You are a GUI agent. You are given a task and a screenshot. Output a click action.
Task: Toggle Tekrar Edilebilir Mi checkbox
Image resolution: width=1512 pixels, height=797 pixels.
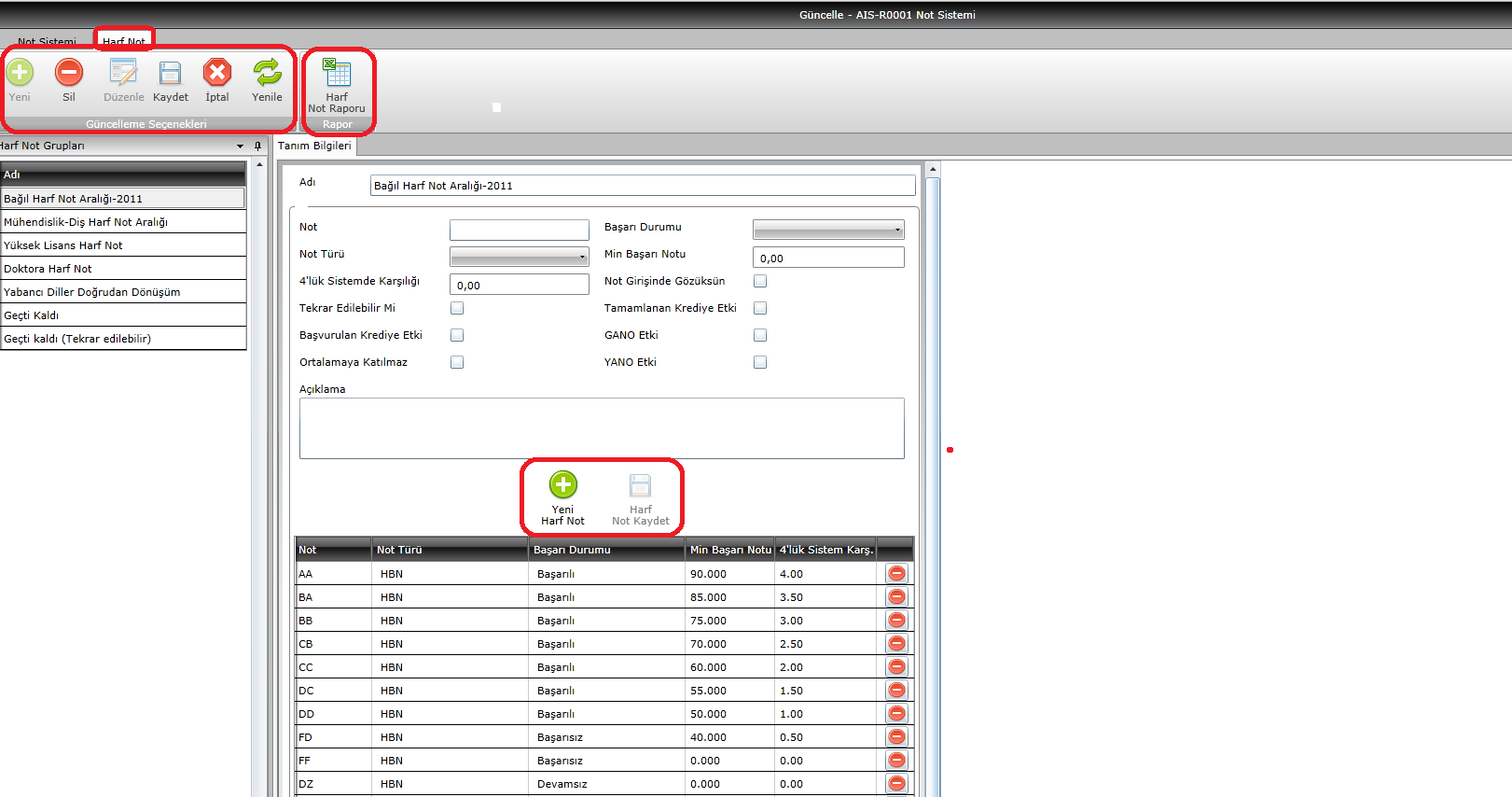(x=457, y=308)
